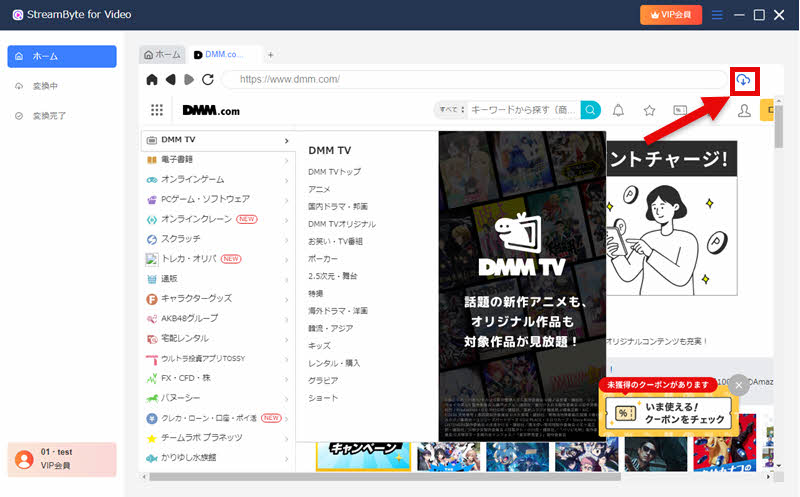
Task: Click the cloud download analyze icon
Action: (744, 80)
